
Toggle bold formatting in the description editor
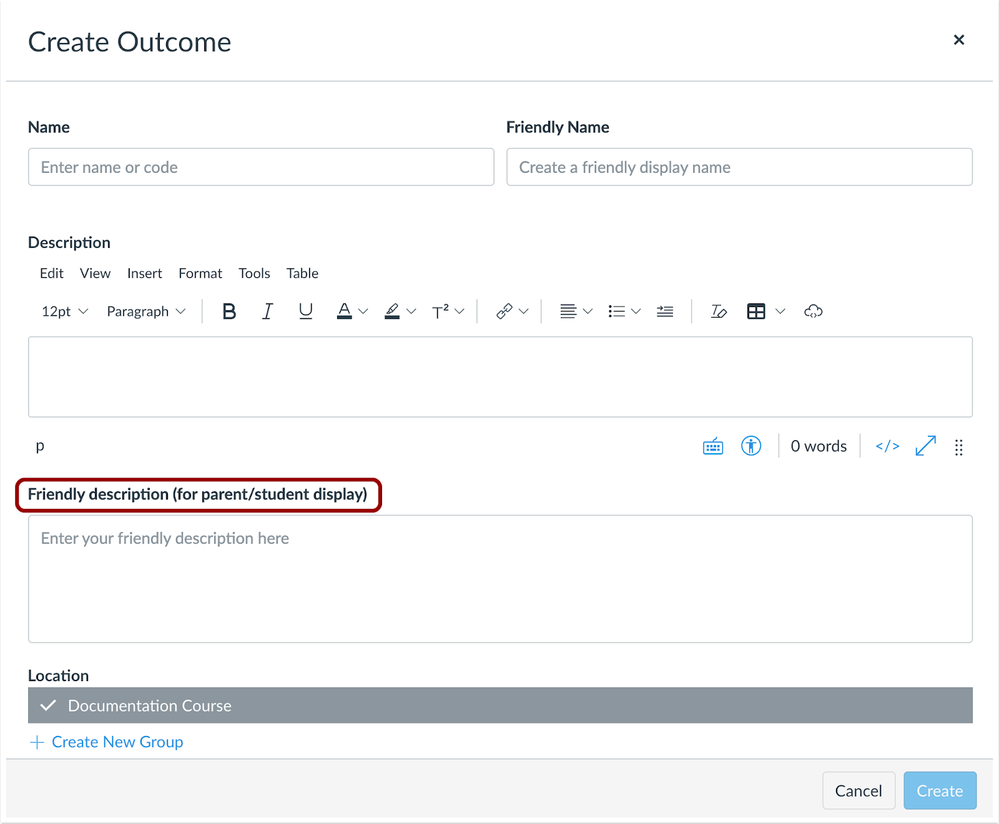[229, 312]
